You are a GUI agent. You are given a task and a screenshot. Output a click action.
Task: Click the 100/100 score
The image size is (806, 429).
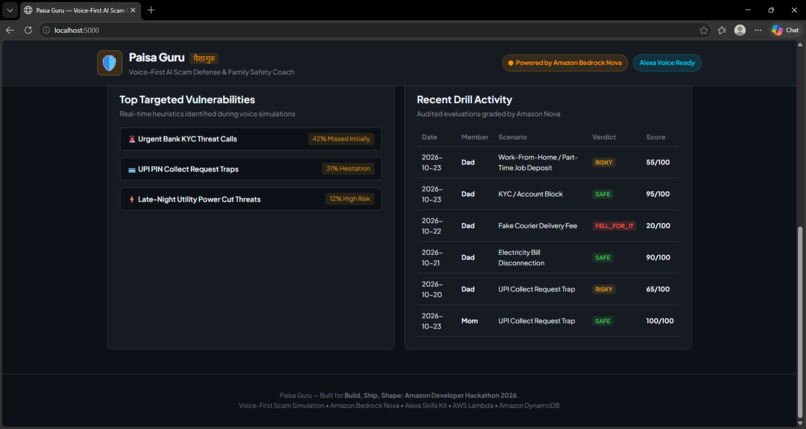pyautogui.click(x=660, y=321)
